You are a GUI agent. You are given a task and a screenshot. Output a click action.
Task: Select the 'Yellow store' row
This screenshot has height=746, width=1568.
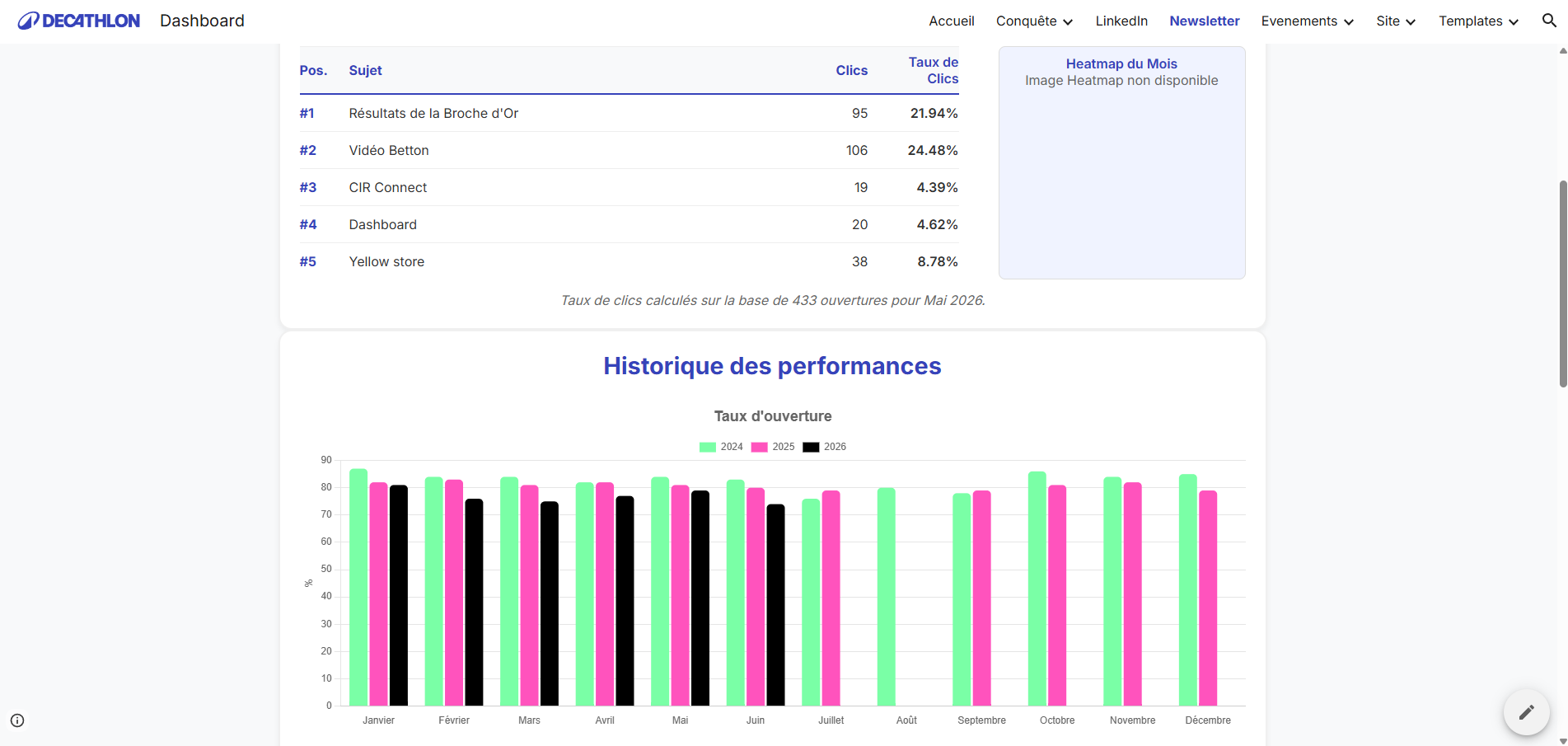coord(629,262)
